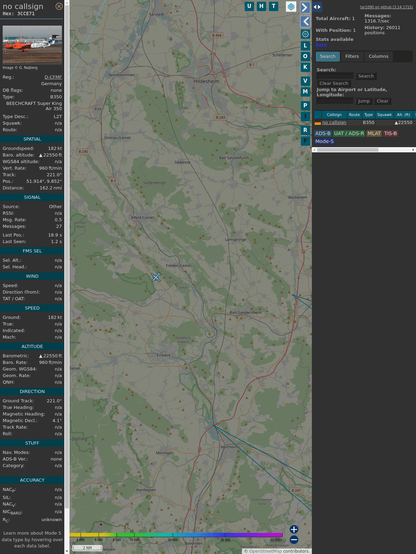Switch to the Filters tab
Image resolution: width=416 pixels, height=554 pixels.
tap(352, 57)
